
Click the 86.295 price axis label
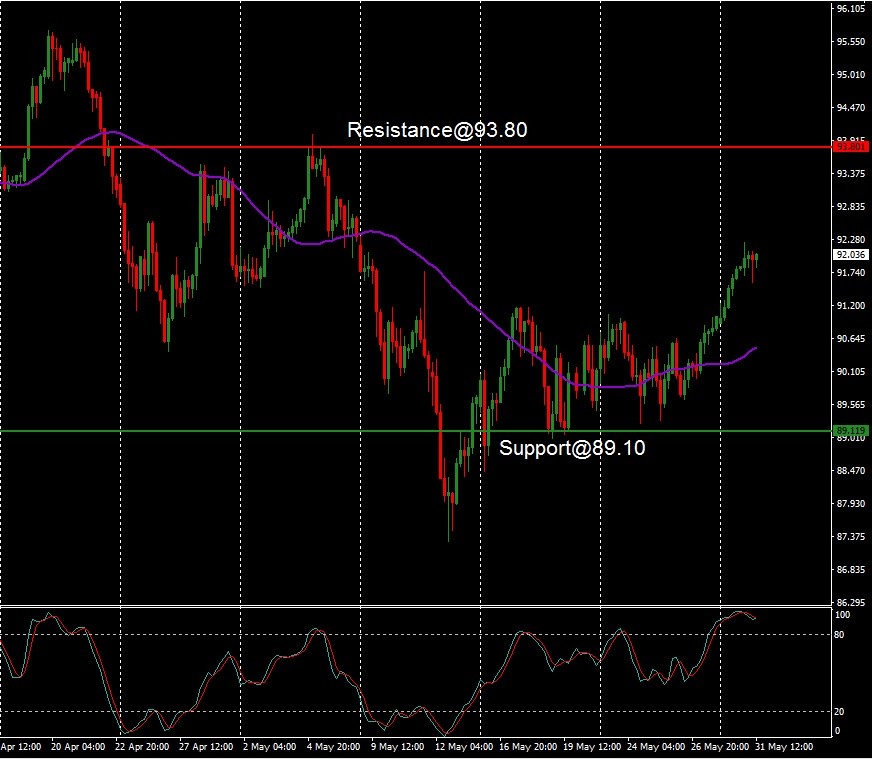[851, 602]
